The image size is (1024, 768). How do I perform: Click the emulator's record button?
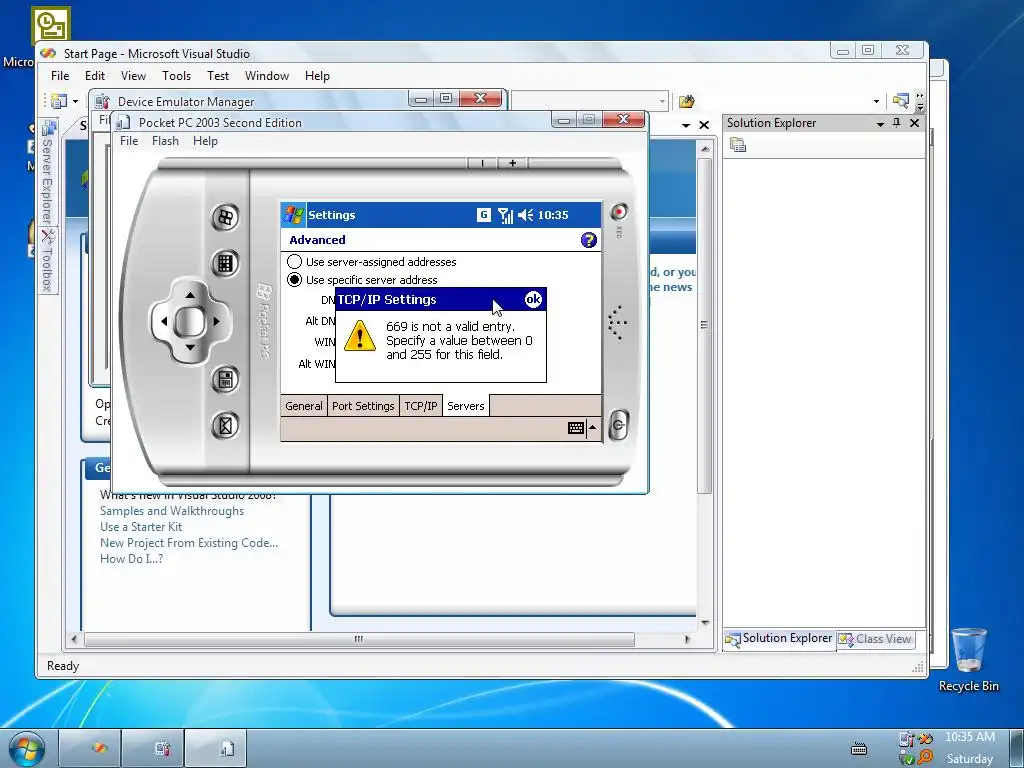(618, 212)
